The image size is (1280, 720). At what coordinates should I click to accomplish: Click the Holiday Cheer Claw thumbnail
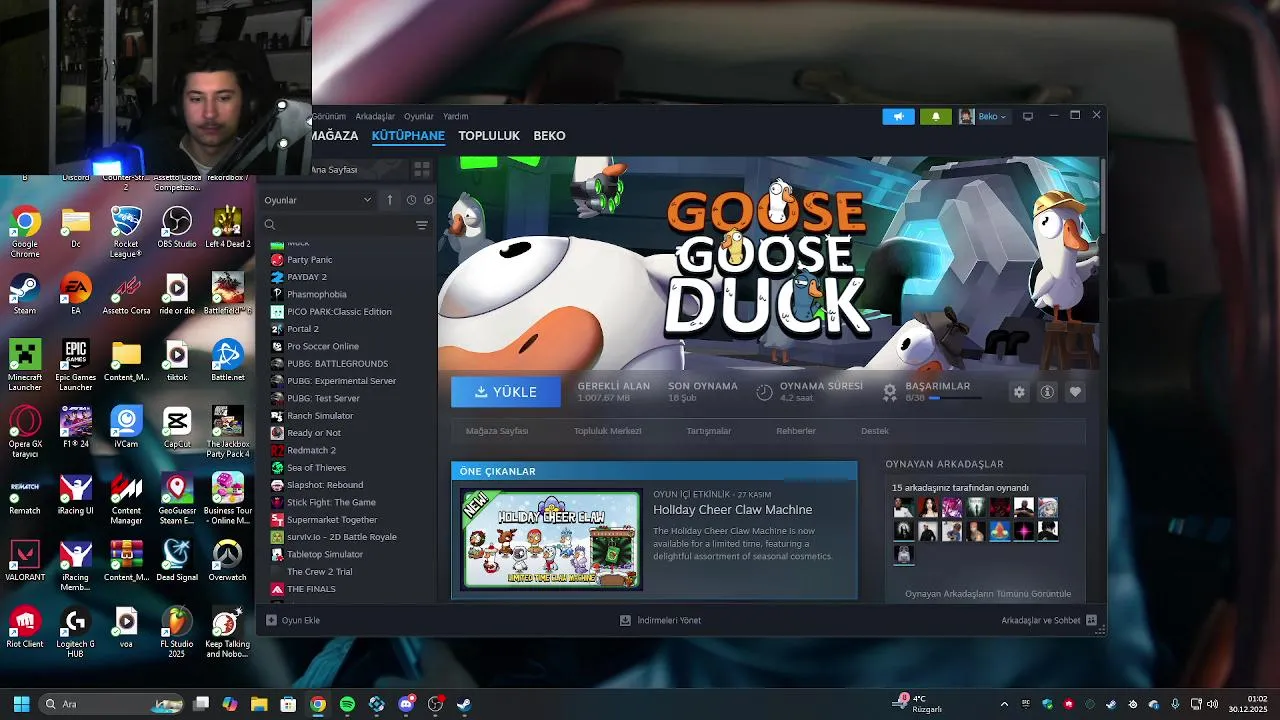(550, 539)
